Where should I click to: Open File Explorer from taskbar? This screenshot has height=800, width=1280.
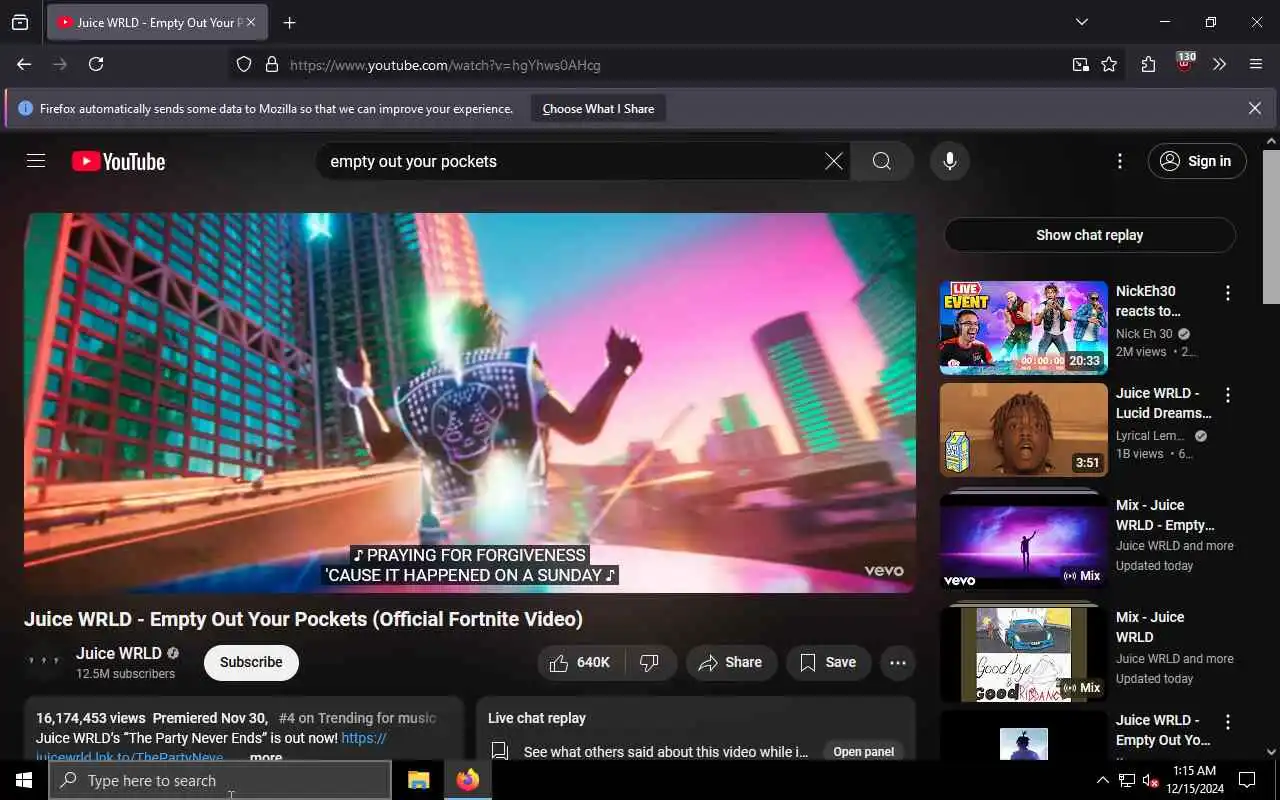[418, 780]
